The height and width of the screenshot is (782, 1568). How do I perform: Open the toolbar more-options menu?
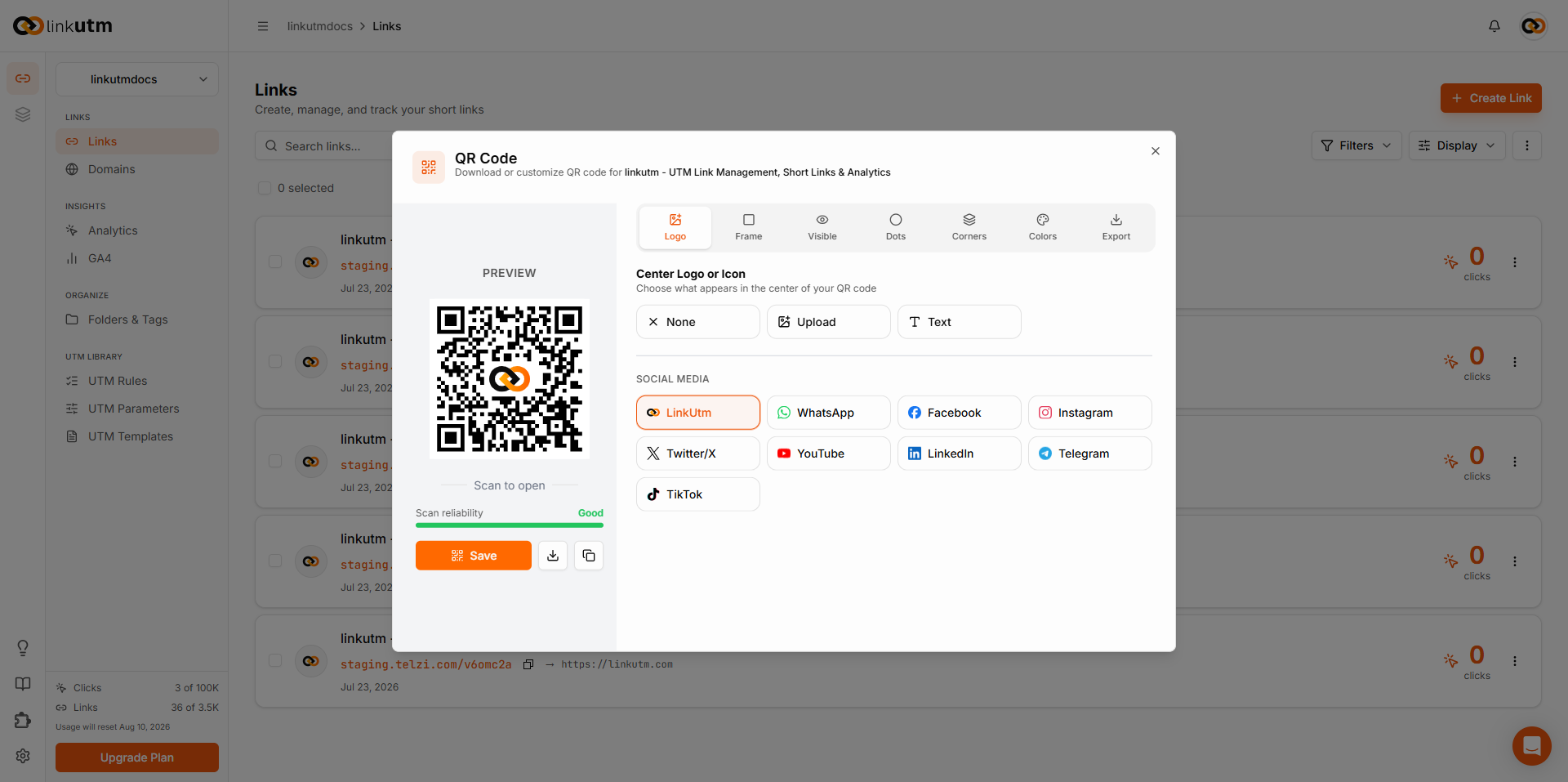[1527, 145]
